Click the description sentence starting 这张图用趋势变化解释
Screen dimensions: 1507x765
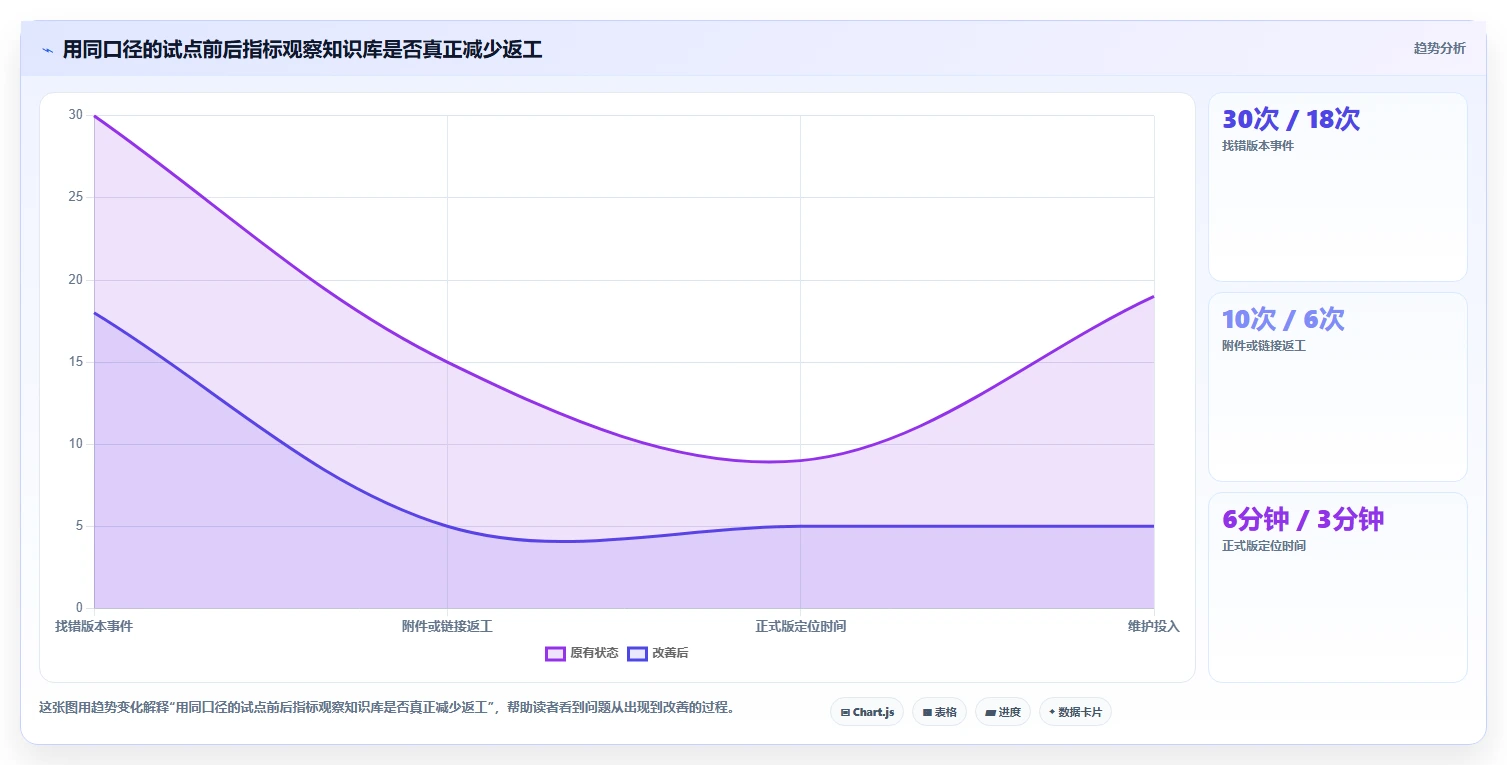tap(387, 707)
